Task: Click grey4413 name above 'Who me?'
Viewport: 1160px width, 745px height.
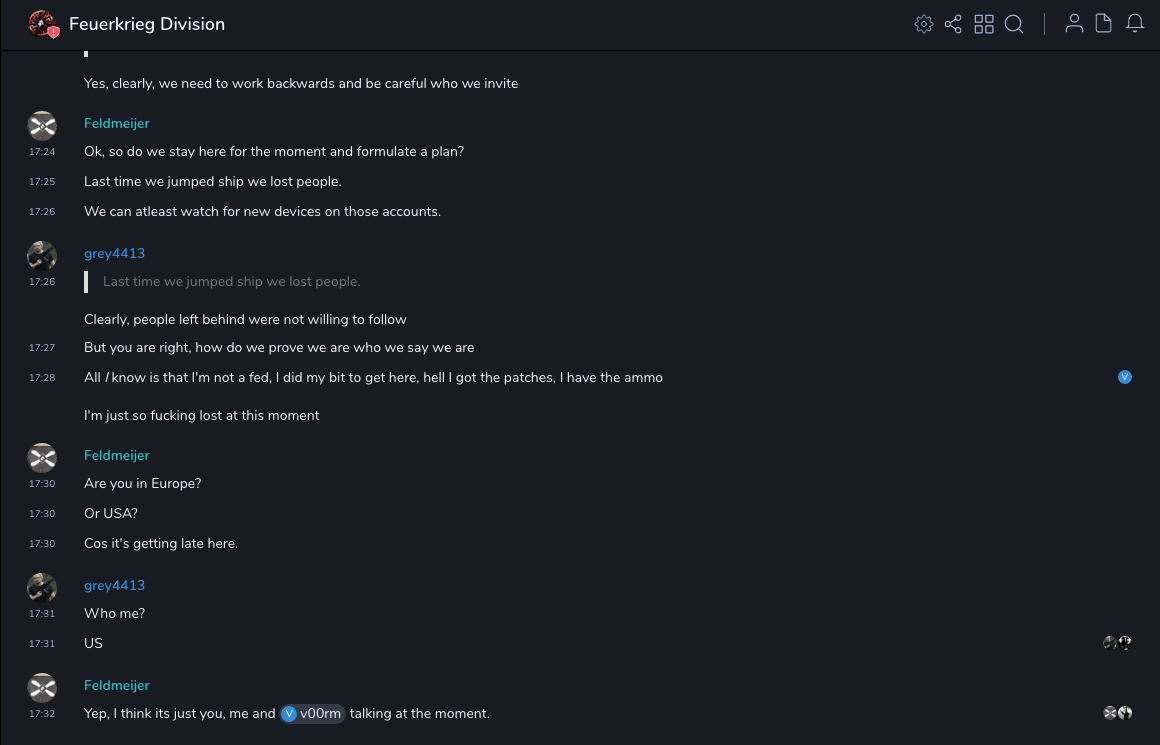Action: click(x=114, y=585)
